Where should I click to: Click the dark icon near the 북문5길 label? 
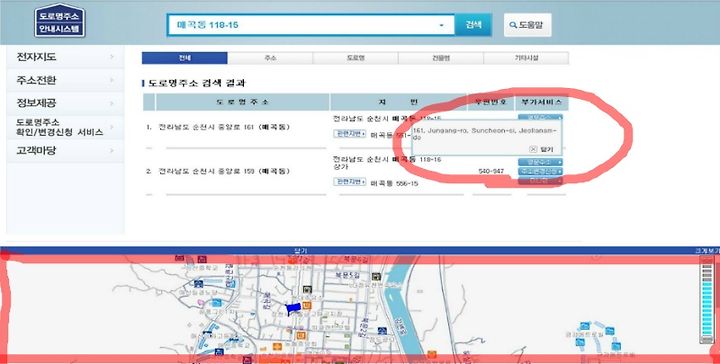(377, 276)
